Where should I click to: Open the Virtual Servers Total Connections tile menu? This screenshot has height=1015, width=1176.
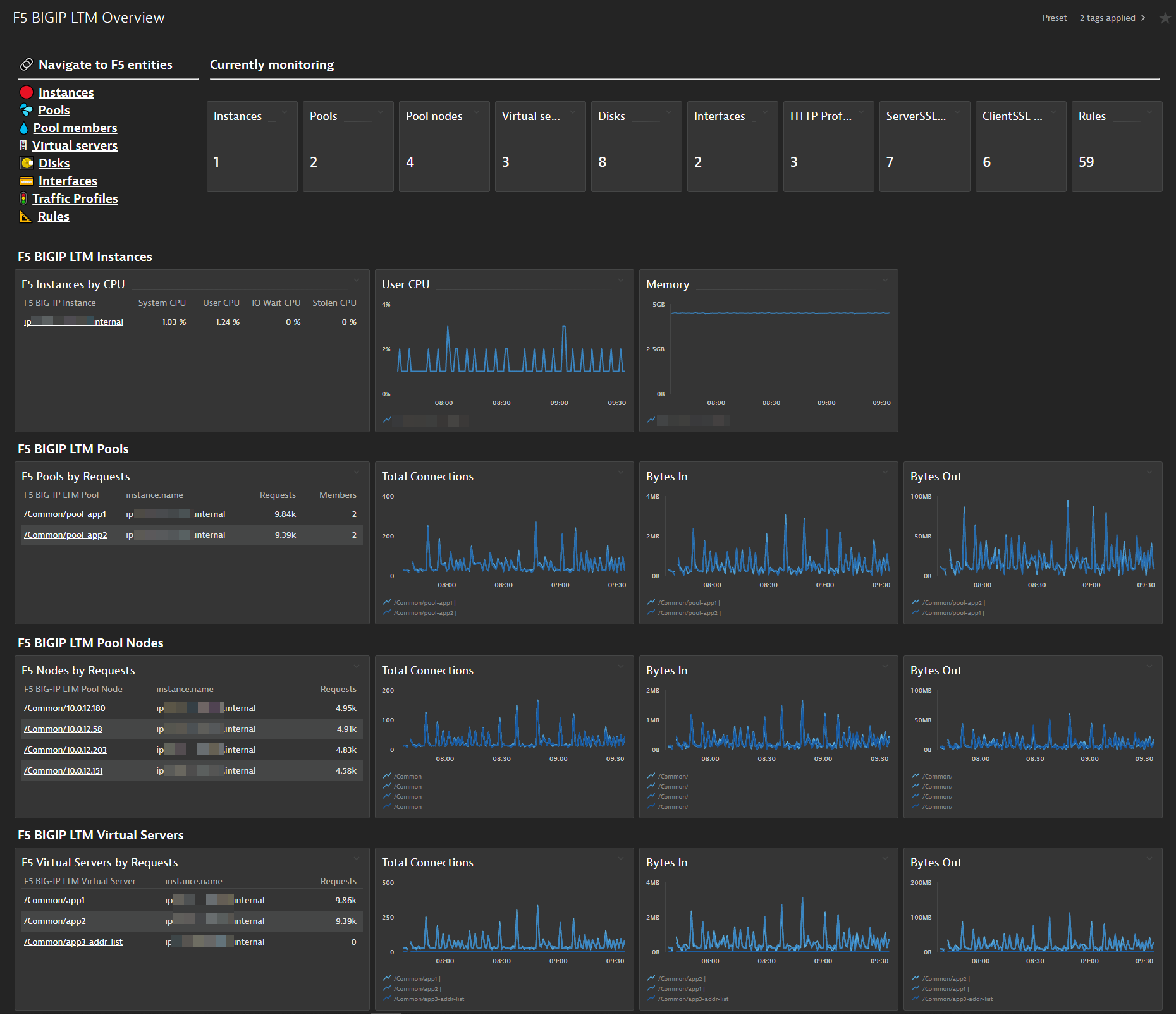(x=621, y=858)
